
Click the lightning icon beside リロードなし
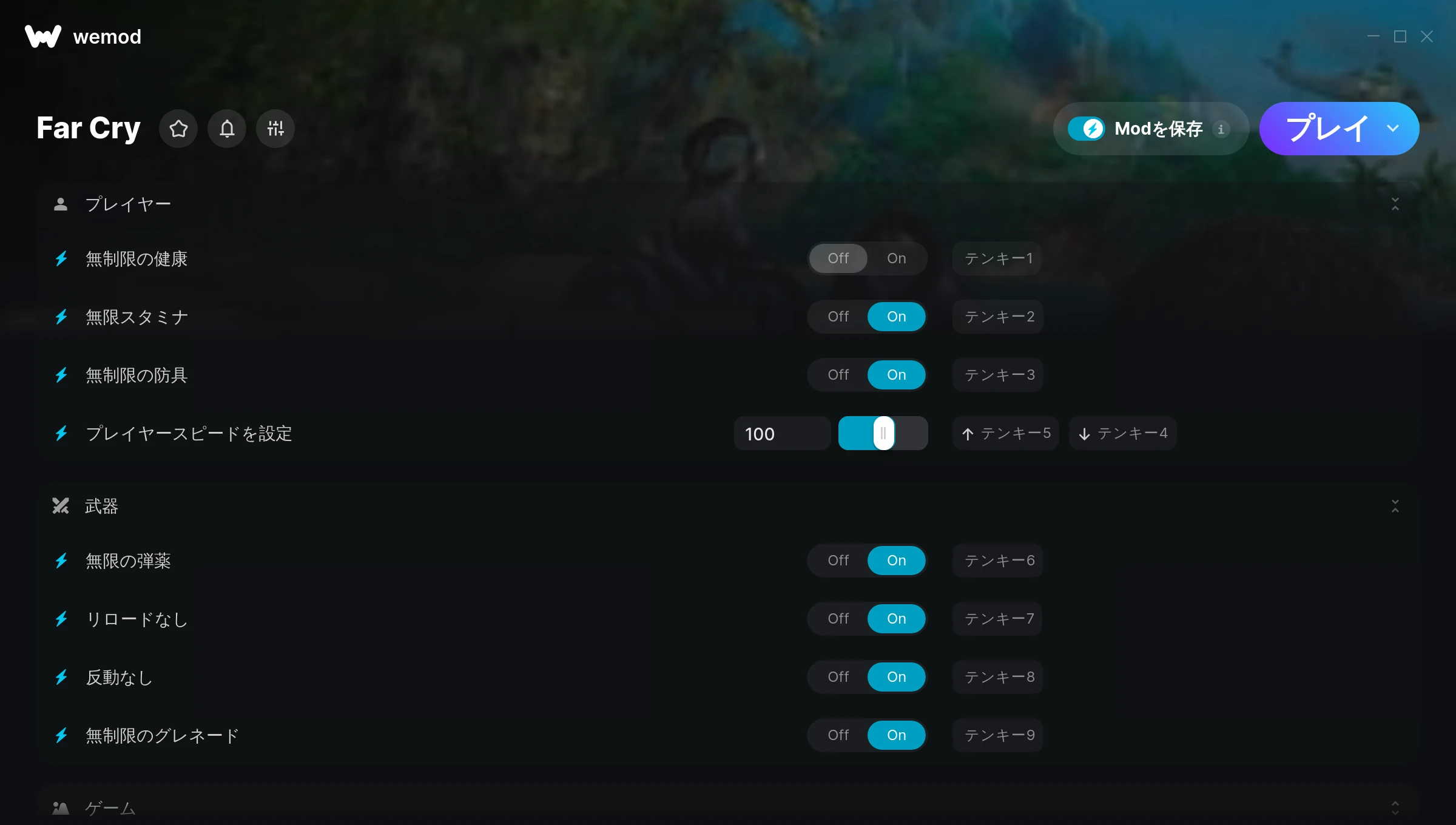[x=61, y=619]
